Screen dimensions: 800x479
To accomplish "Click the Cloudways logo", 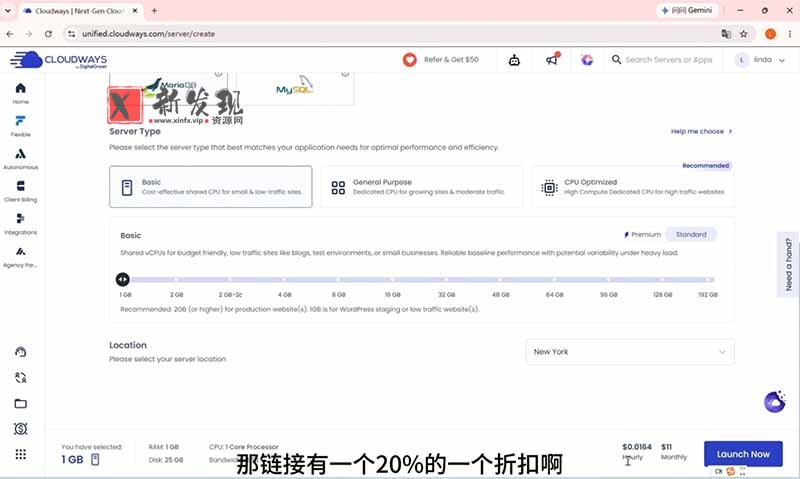I will click(59, 60).
